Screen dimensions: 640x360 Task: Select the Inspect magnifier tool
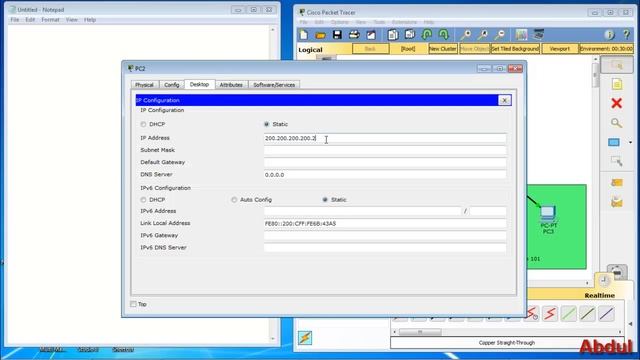coord(617,123)
